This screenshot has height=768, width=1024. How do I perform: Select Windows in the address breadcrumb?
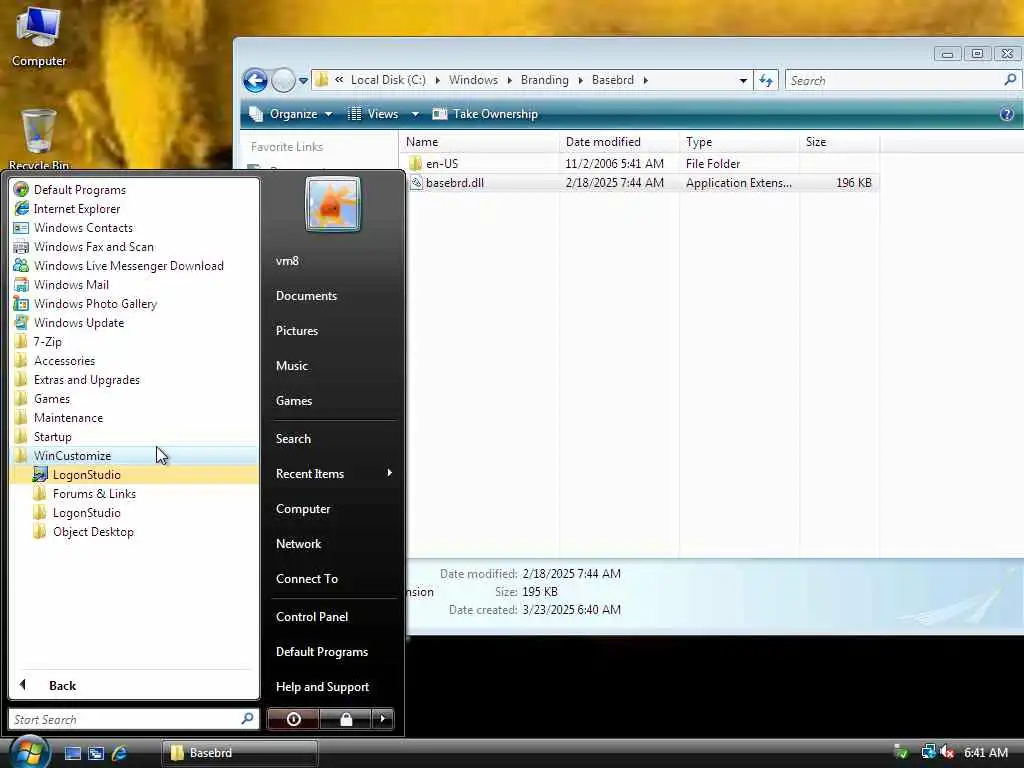(473, 80)
